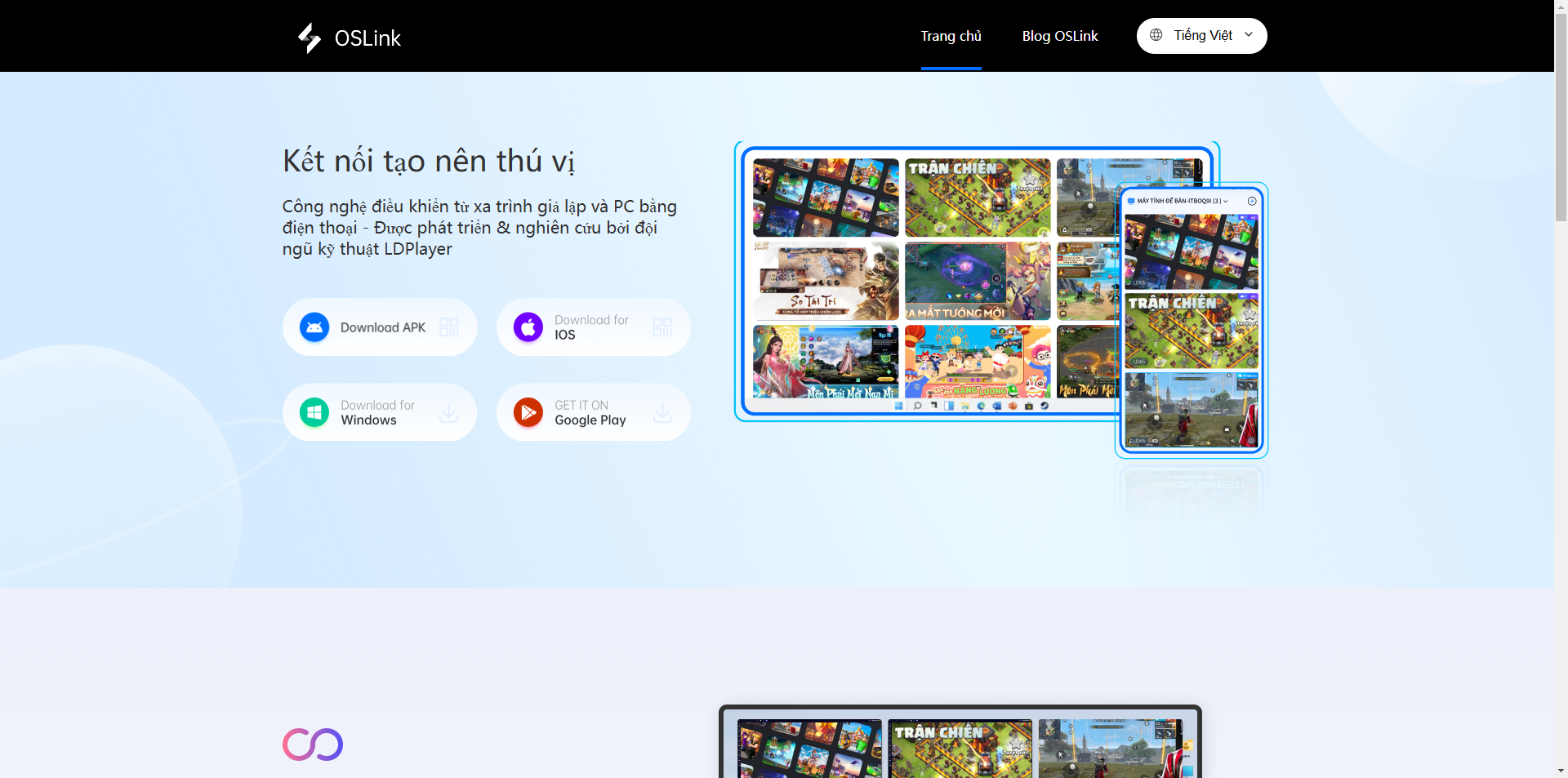1568x778 pixels.
Task: Click the OSLink lightning logo icon
Action: coord(310,38)
